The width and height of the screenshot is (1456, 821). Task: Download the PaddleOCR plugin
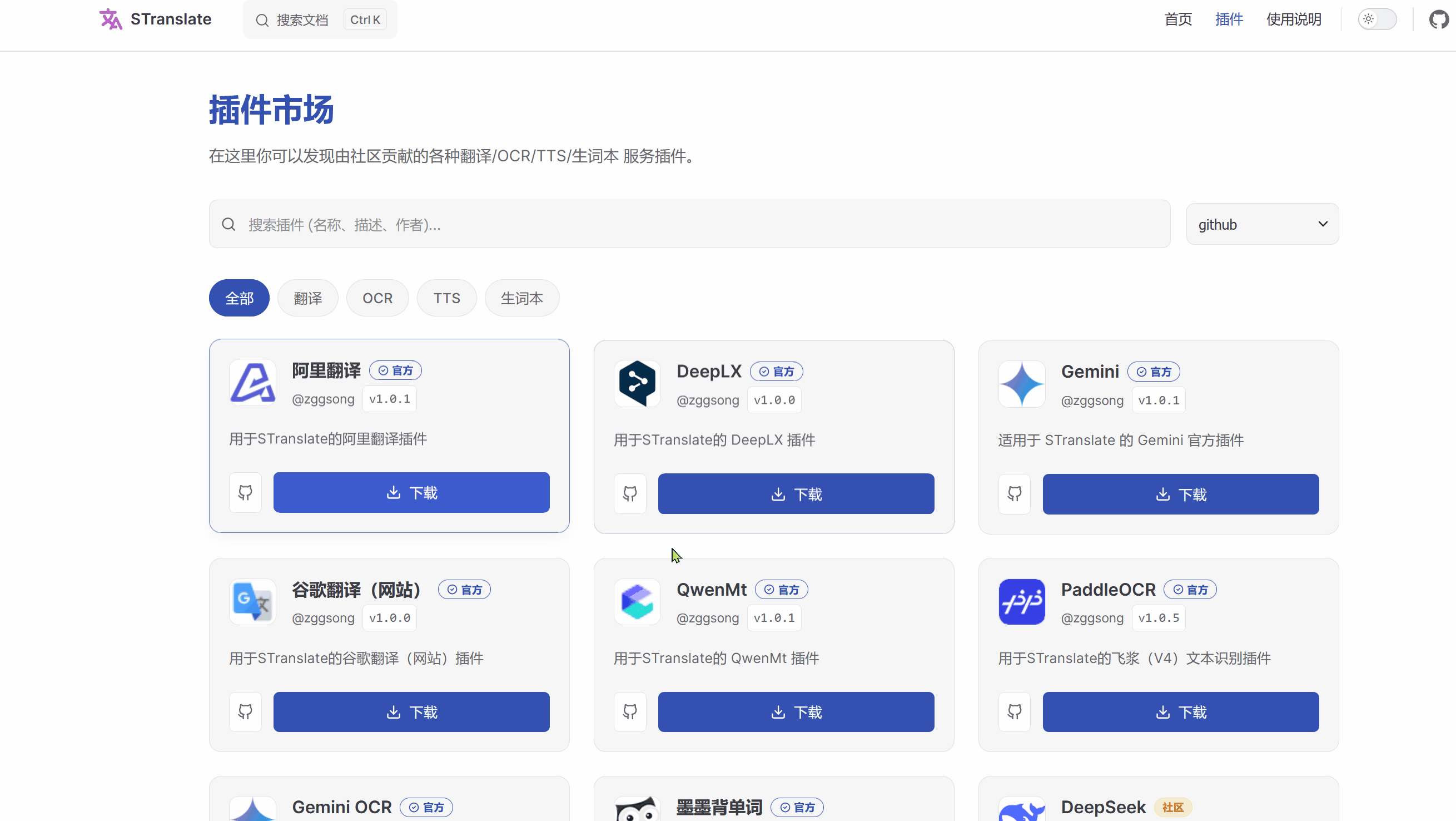click(1180, 712)
